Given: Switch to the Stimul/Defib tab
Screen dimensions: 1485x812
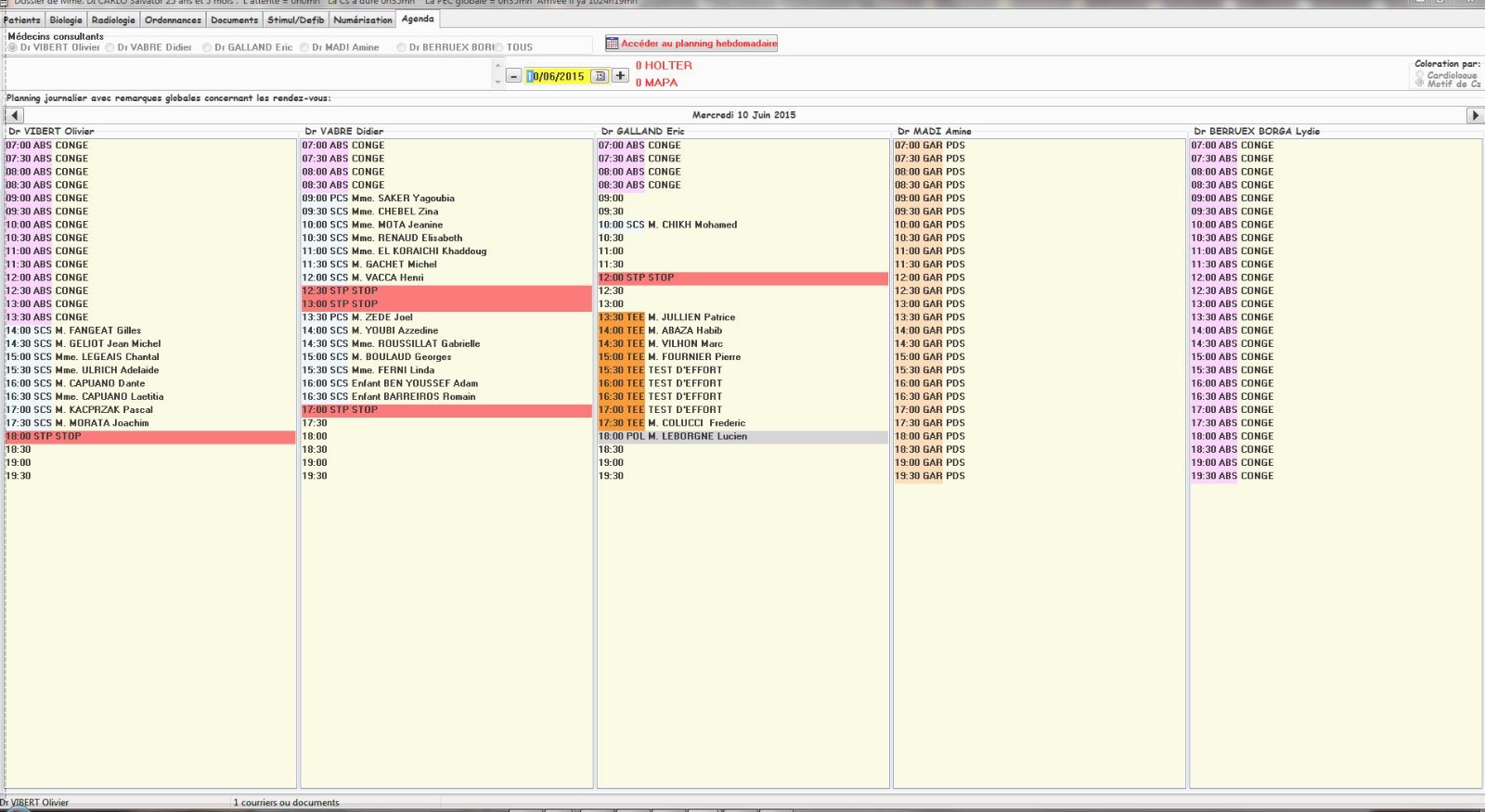Looking at the screenshot, I should coord(296,19).
